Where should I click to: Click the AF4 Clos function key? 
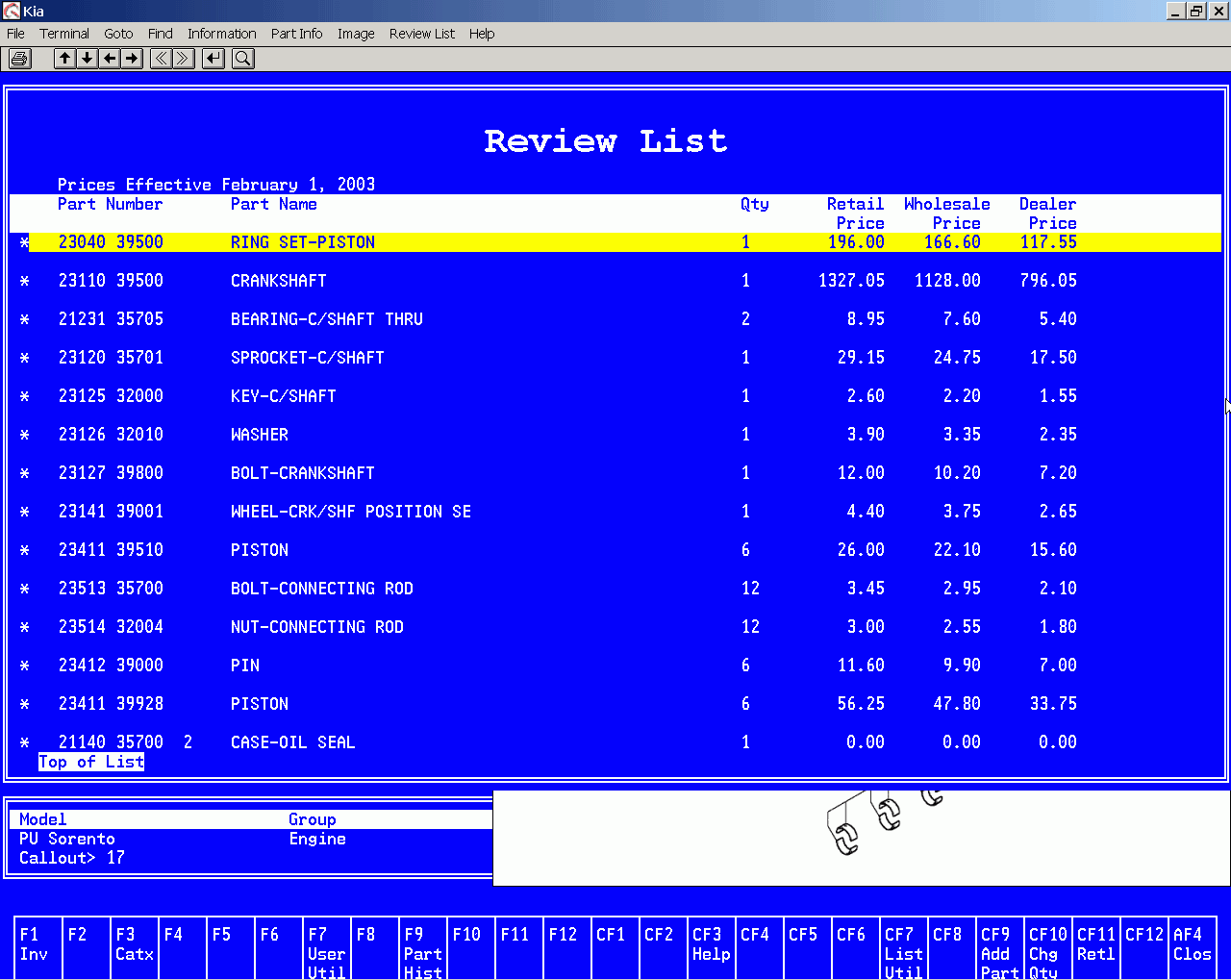(1193, 948)
